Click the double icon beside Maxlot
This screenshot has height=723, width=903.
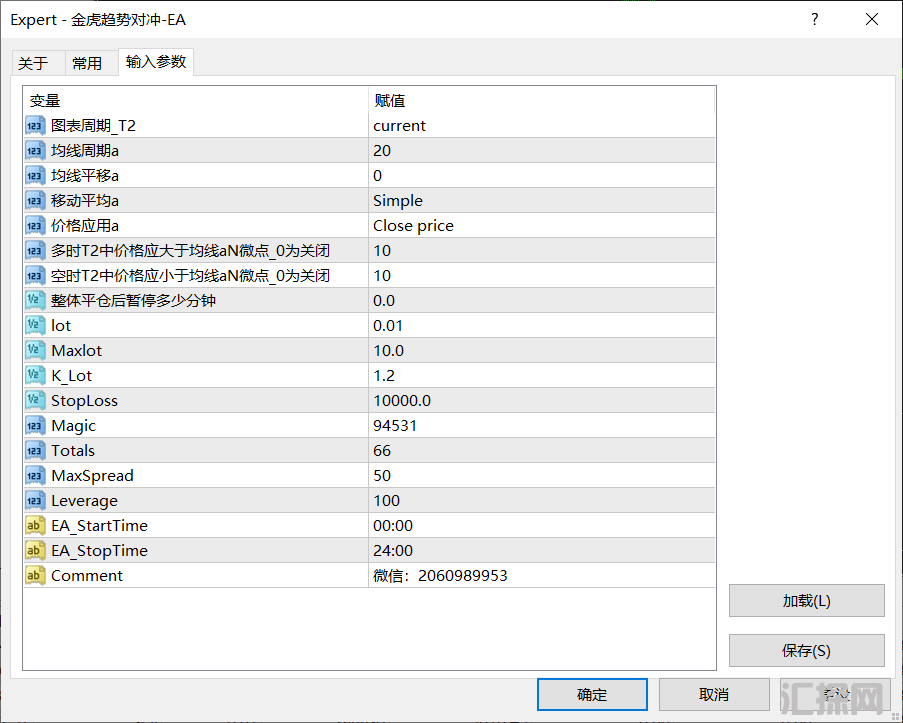click(35, 350)
